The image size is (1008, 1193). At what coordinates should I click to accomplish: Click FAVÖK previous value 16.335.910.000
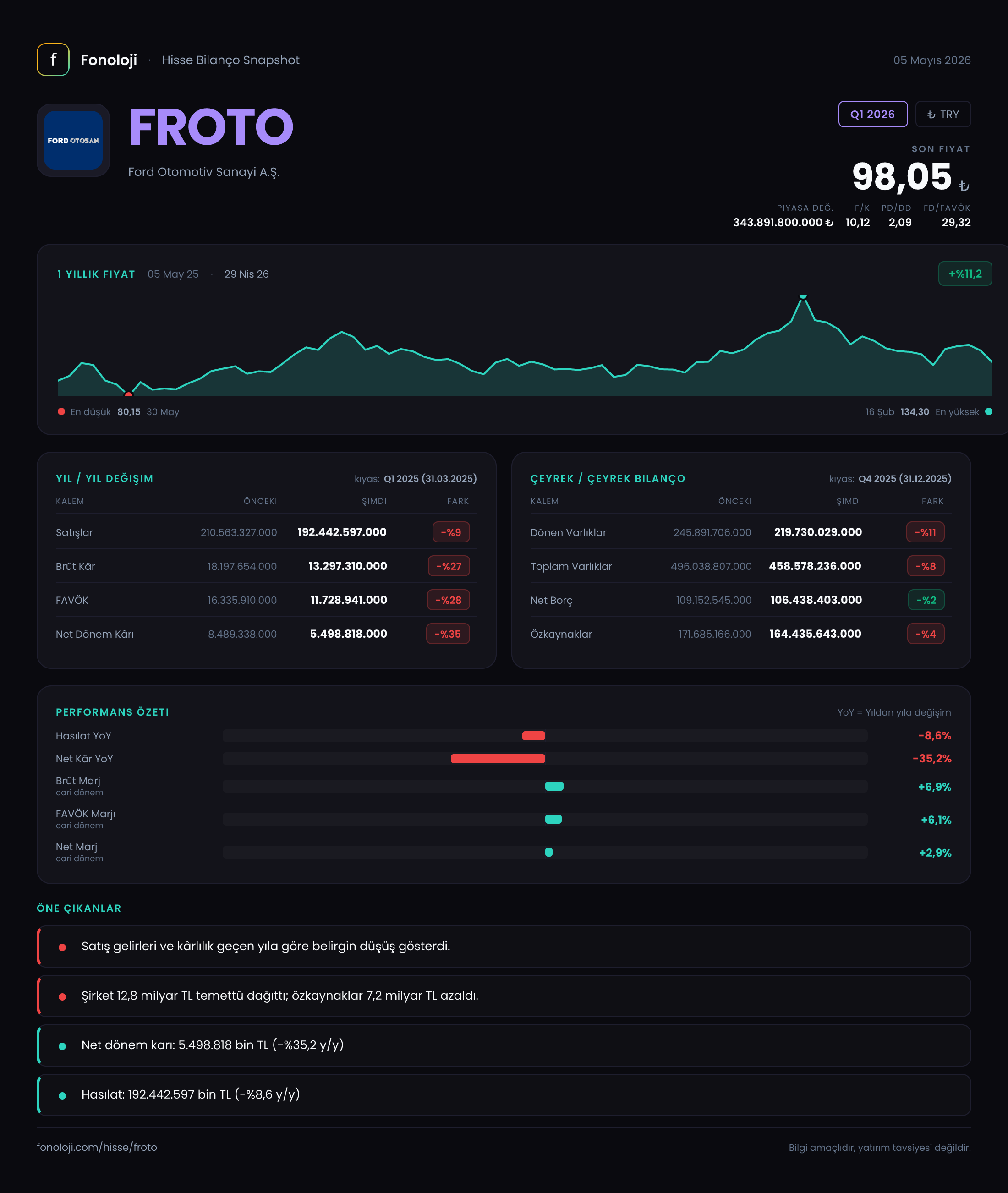pos(242,600)
